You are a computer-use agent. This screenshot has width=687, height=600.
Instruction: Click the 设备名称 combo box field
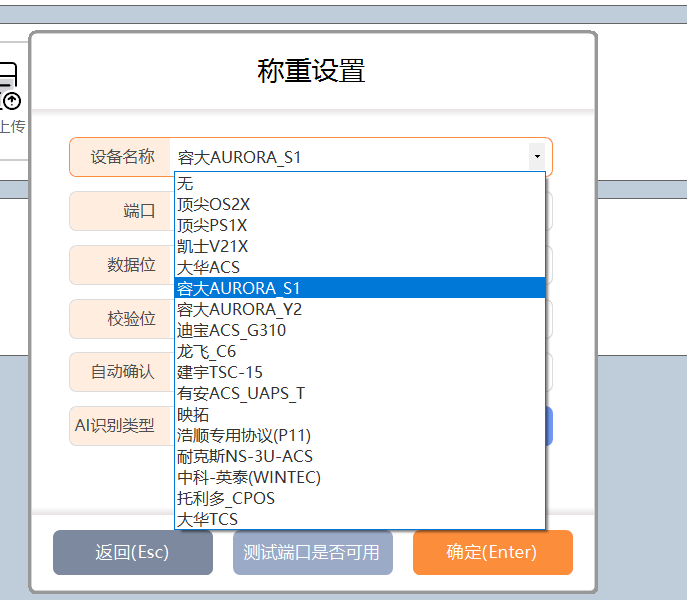pos(358,157)
